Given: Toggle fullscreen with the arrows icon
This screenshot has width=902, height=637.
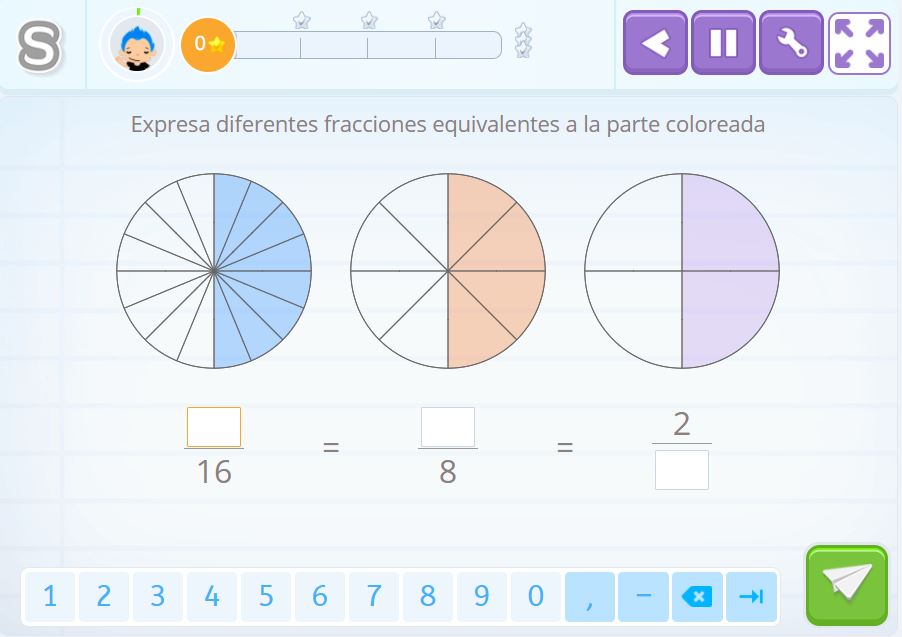Looking at the screenshot, I should click(859, 43).
